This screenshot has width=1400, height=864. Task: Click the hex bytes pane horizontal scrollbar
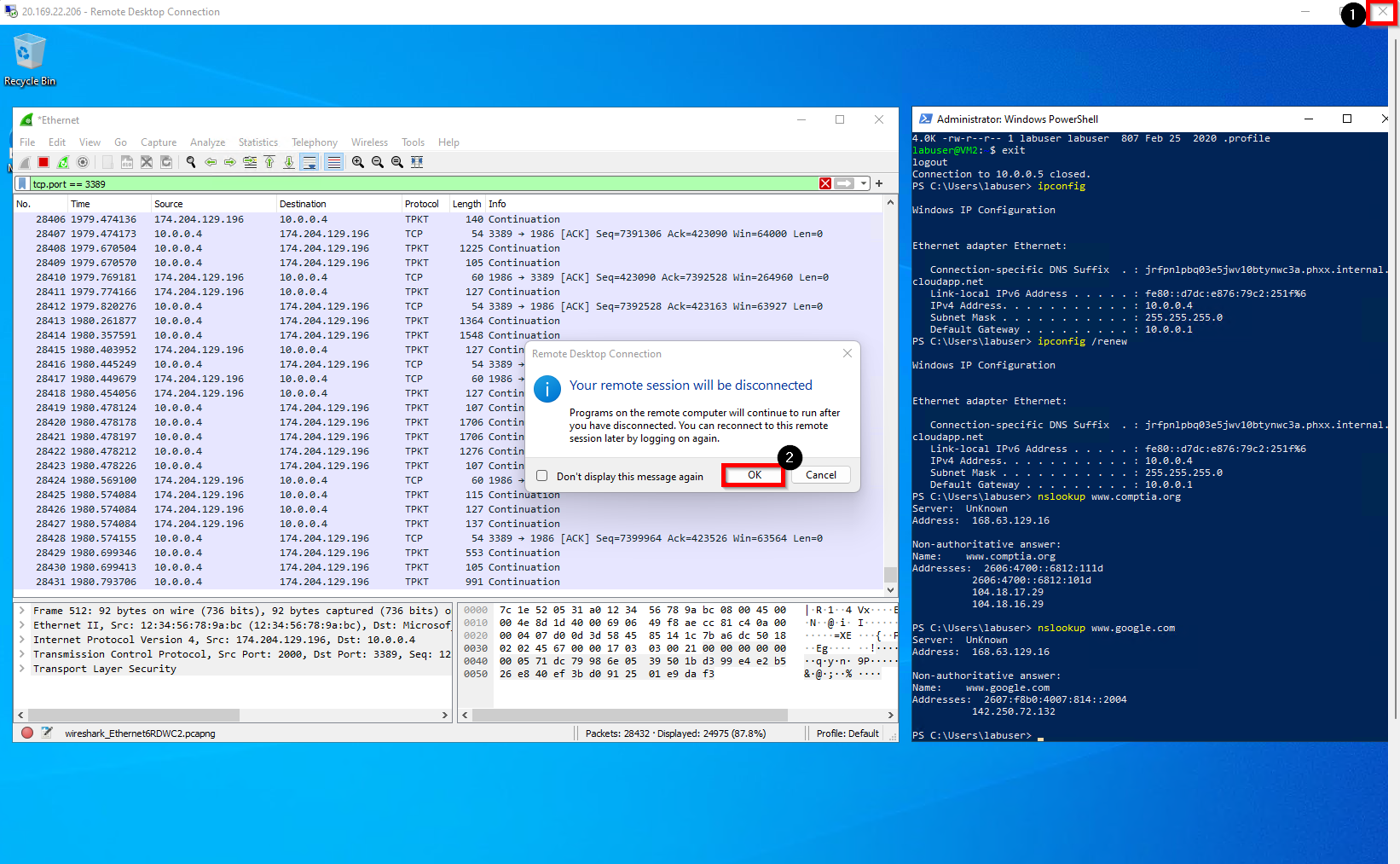pyautogui.click(x=630, y=715)
